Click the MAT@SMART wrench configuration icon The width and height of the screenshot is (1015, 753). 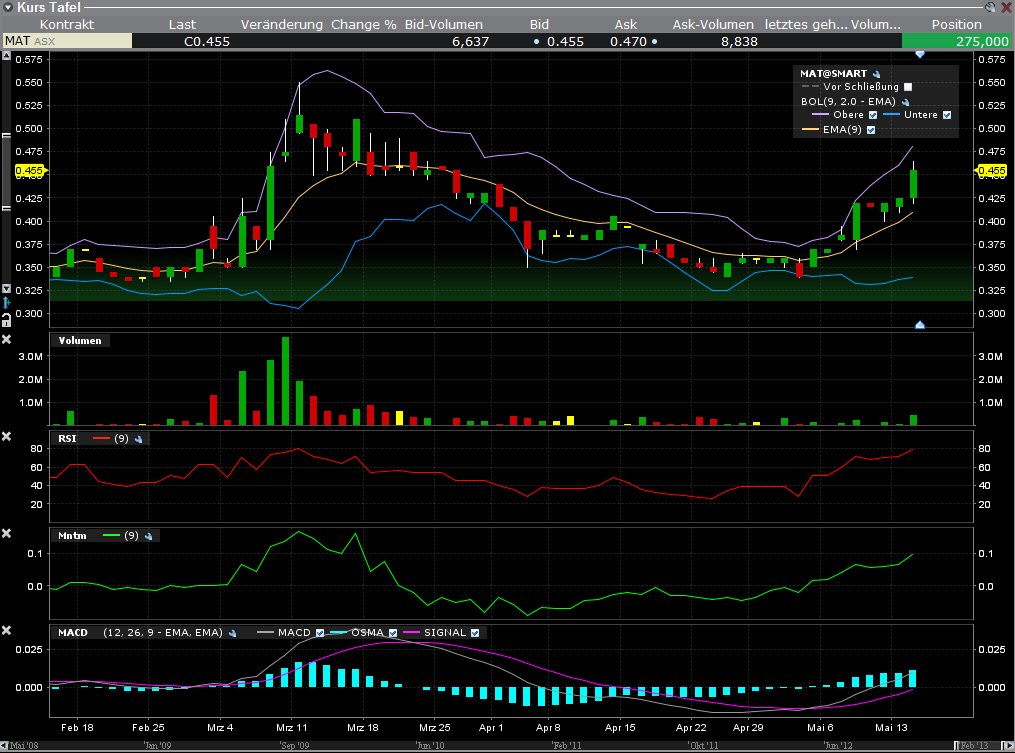click(x=876, y=74)
